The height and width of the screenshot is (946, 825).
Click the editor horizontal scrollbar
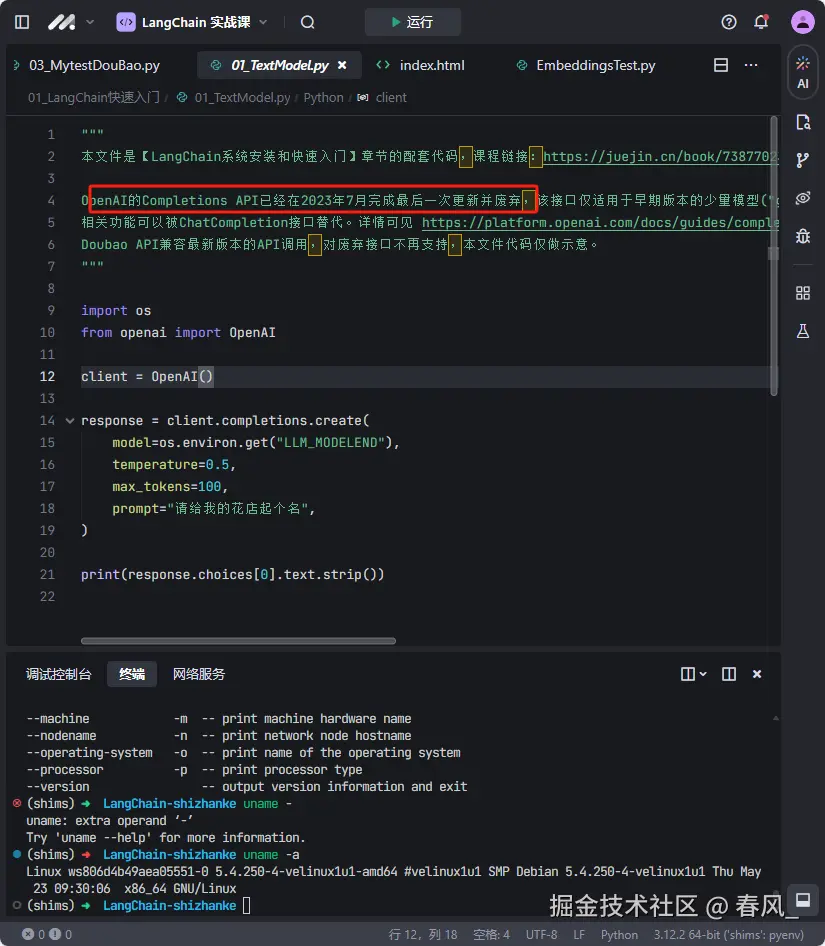point(238,641)
